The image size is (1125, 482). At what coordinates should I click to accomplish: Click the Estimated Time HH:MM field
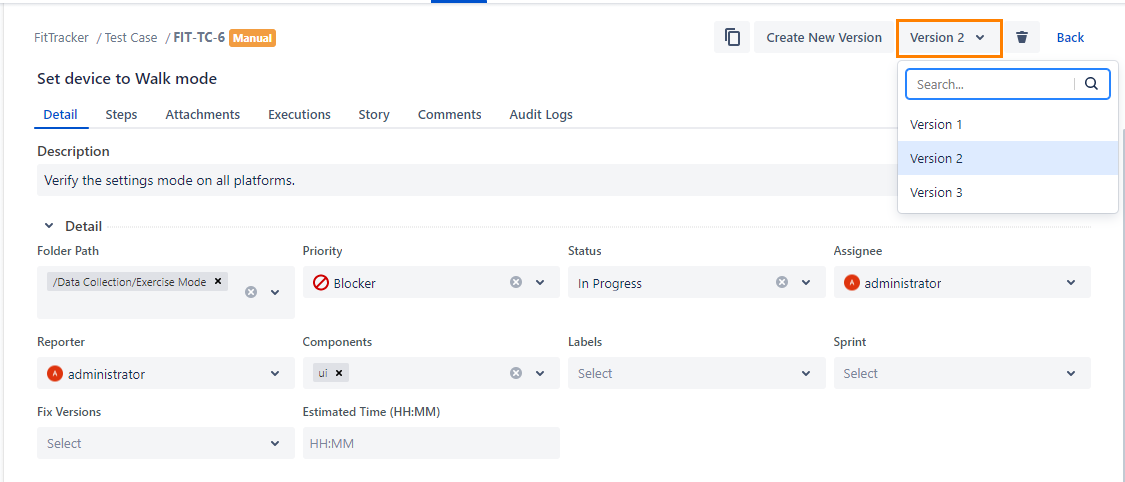click(x=431, y=443)
